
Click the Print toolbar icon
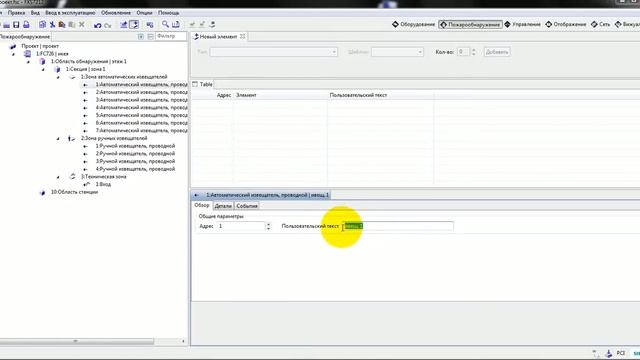(x=26, y=25)
